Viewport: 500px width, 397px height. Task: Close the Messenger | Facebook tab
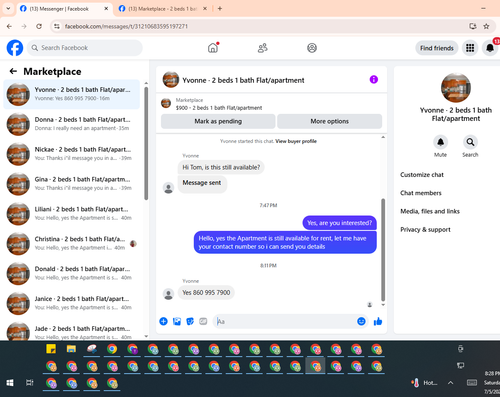[x=106, y=9]
